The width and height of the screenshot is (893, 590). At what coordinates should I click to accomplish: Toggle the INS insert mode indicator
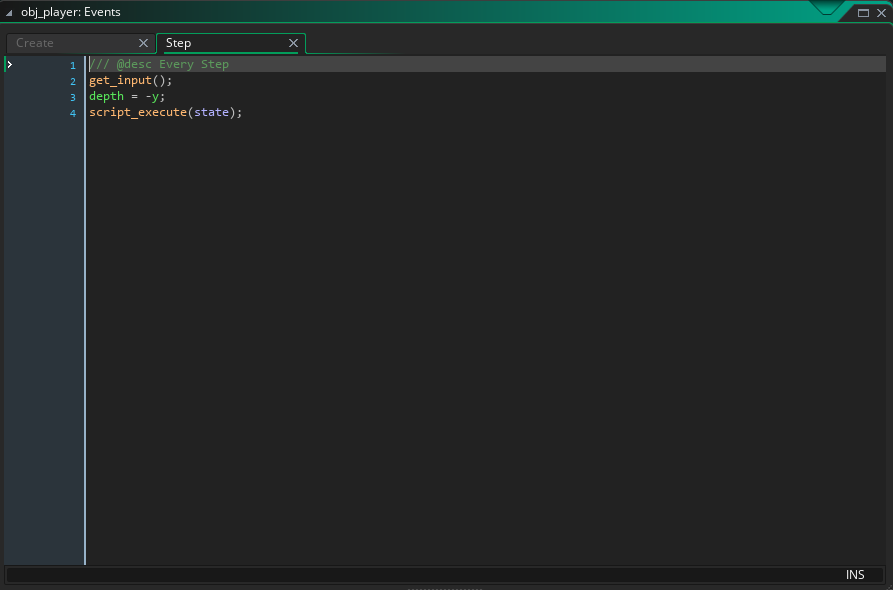pos(855,575)
